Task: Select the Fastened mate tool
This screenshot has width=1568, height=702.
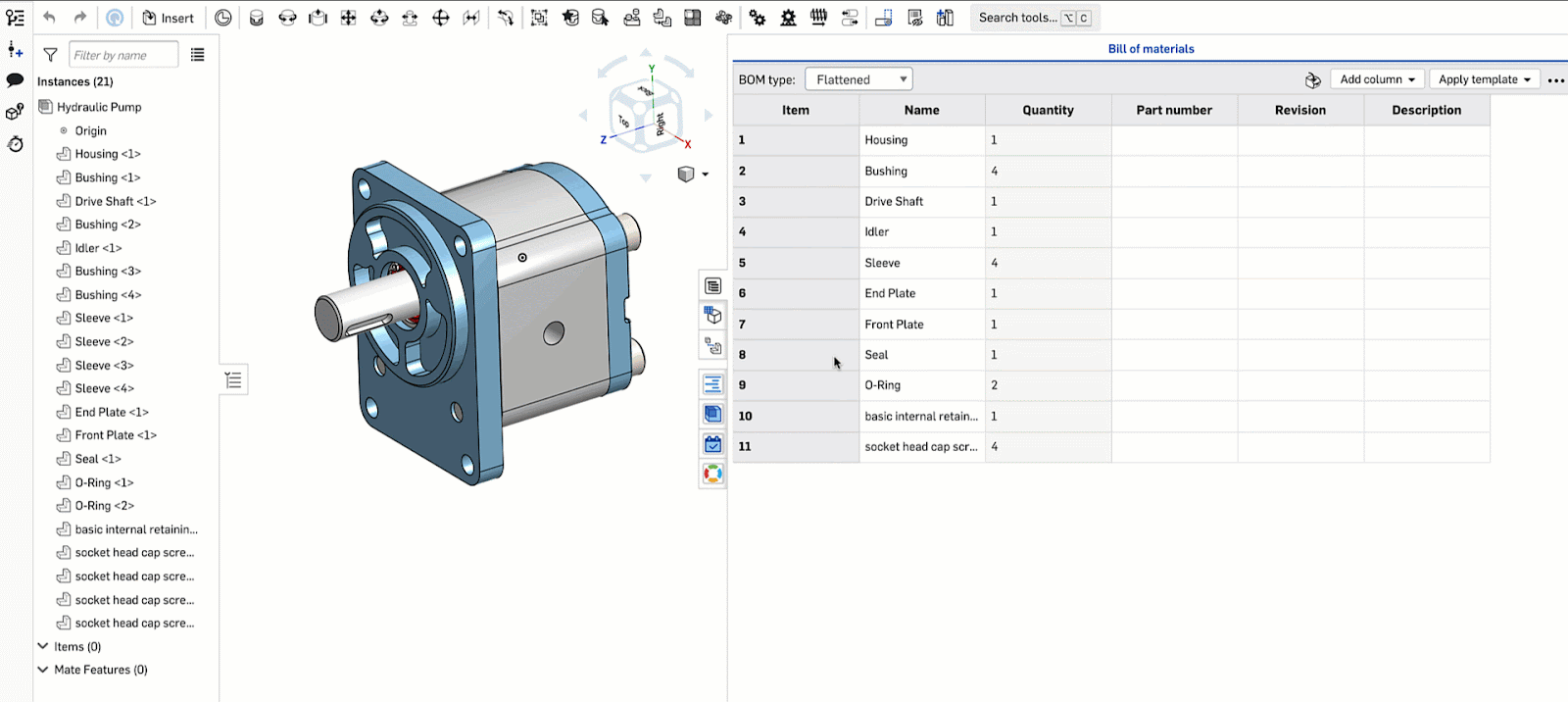Action: 256,18
